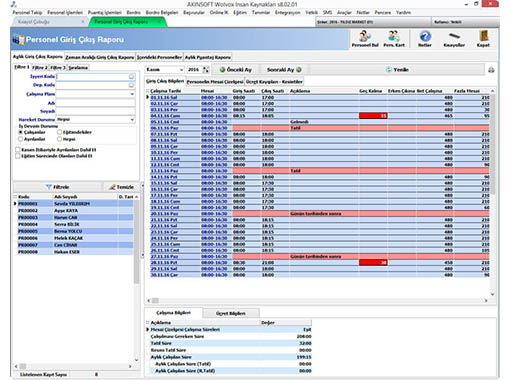The height and width of the screenshot is (380, 510).
Task: Click the lookup button in İşyeri Kodu field
Action: click(x=131, y=77)
